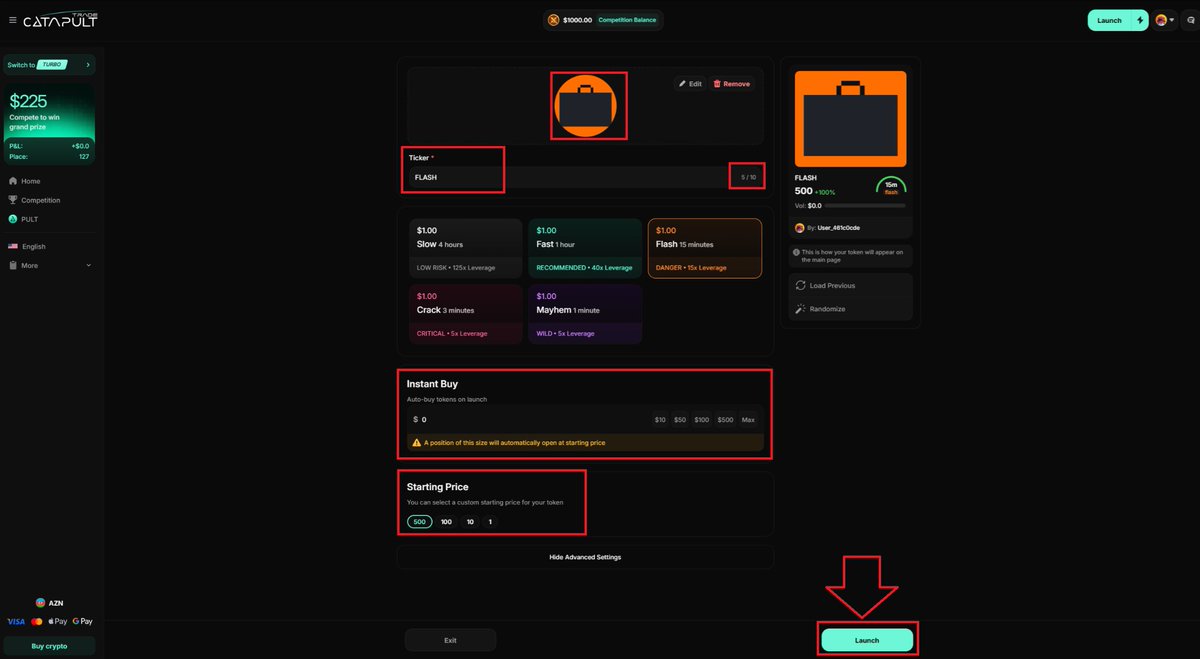Remove the token image

(x=731, y=84)
